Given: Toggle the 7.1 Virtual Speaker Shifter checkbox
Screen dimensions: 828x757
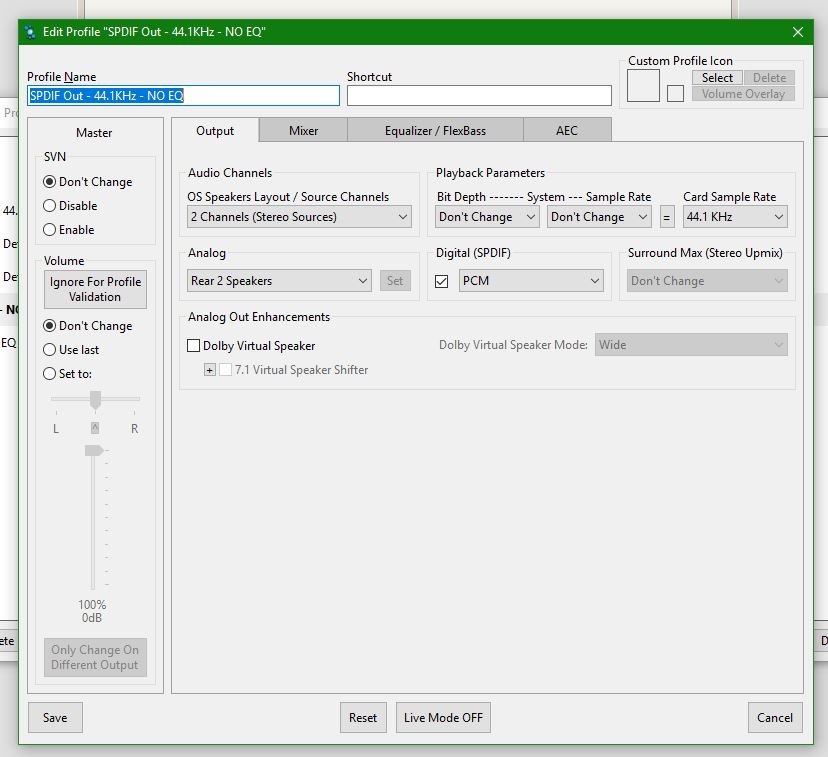Looking at the screenshot, I should pyautogui.click(x=225, y=370).
